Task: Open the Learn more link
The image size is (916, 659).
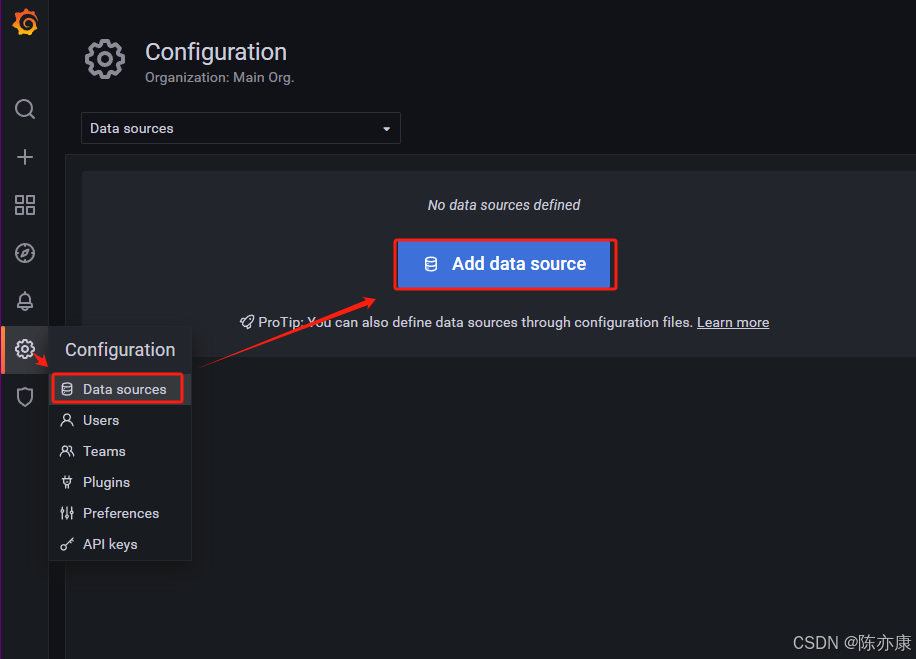Action: pos(733,322)
